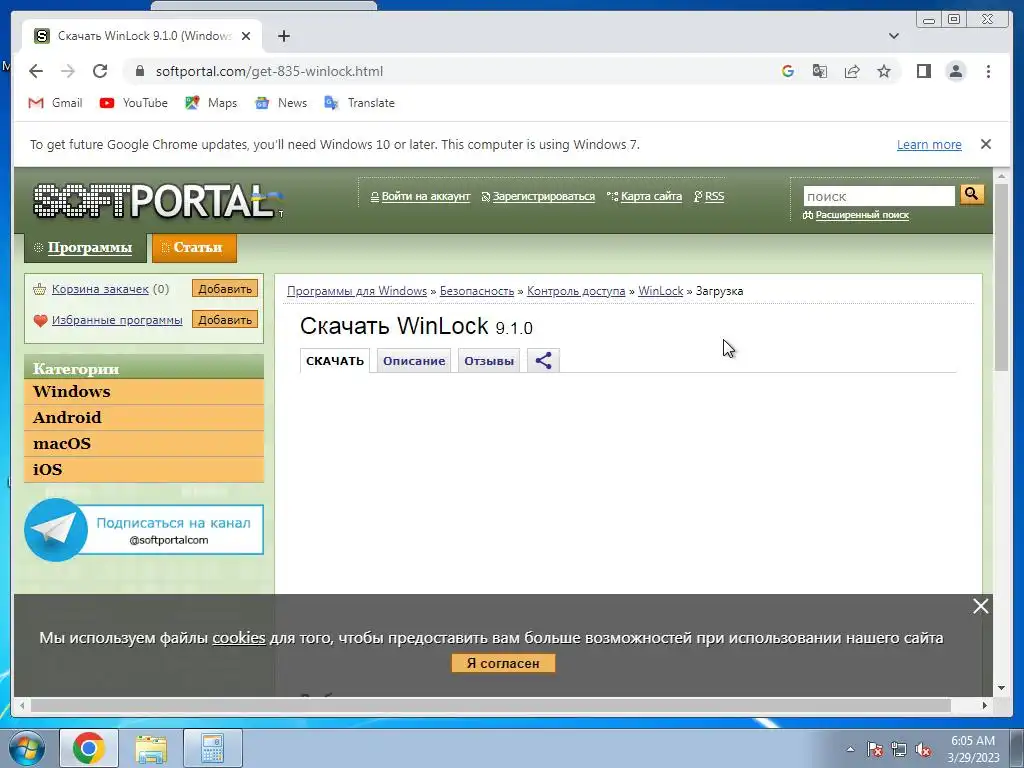Select macOS category
This screenshot has width=1024, height=768.
[144, 443]
